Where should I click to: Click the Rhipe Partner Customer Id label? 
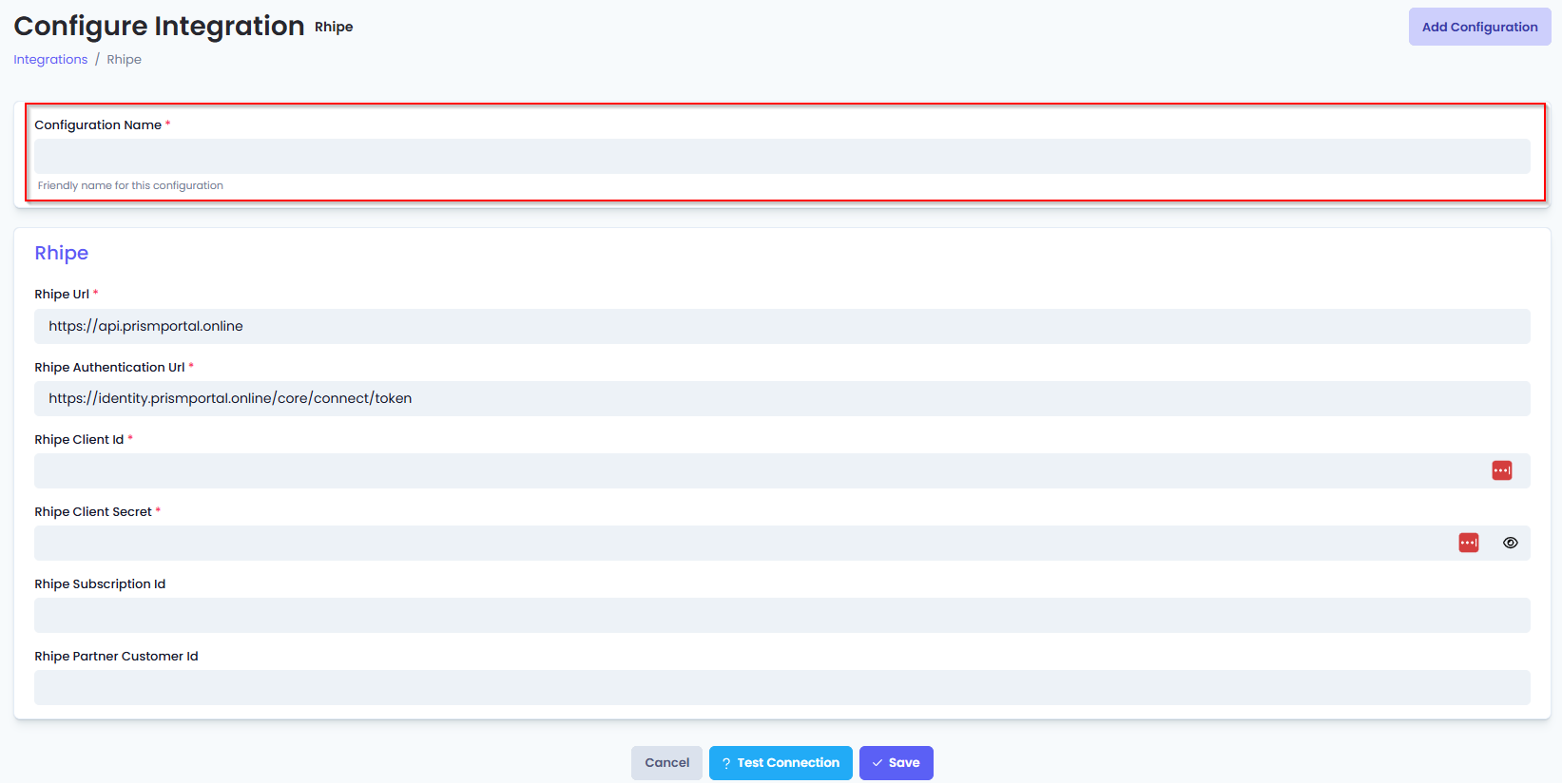tap(116, 656)
